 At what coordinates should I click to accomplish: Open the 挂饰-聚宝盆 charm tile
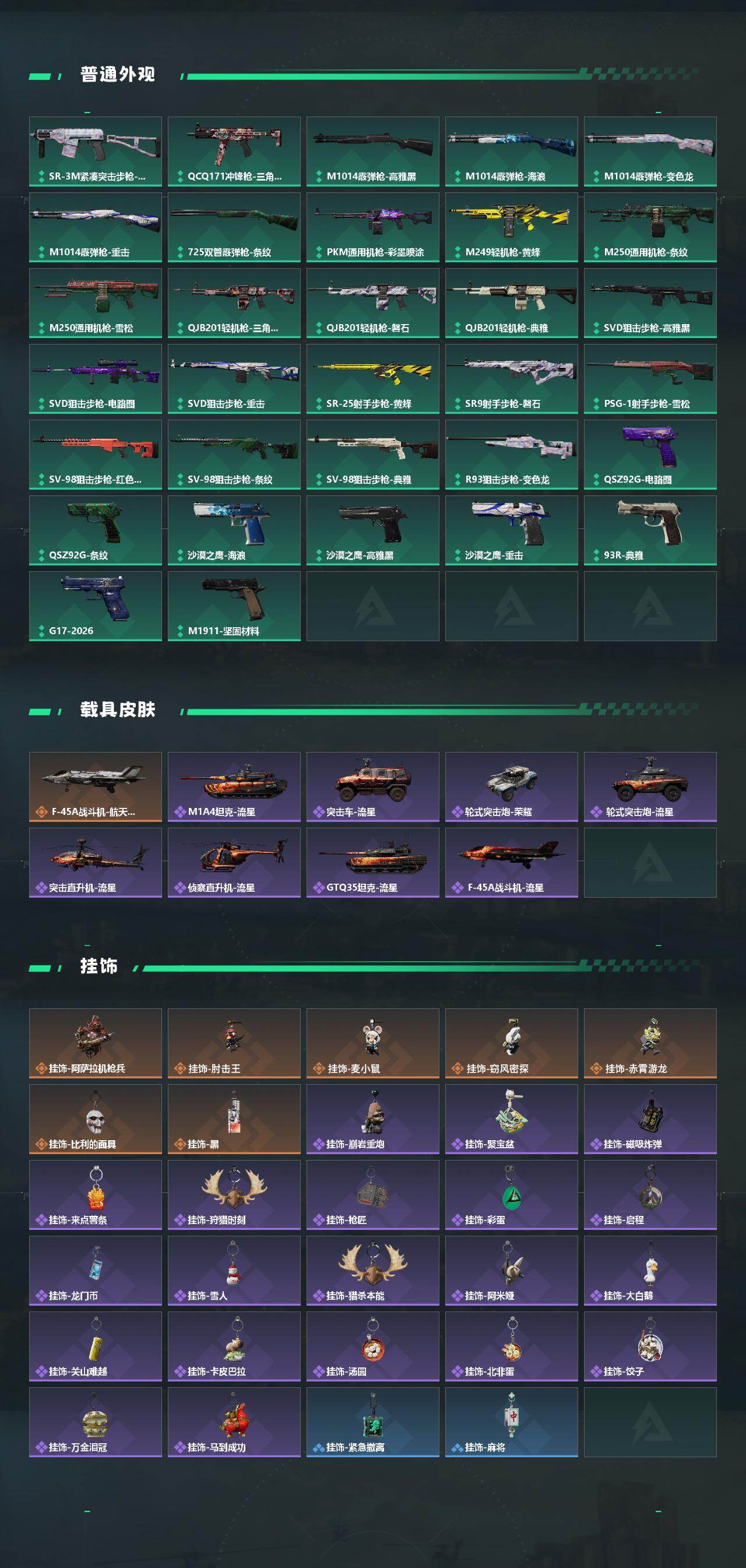click(x=511, y=1119)
